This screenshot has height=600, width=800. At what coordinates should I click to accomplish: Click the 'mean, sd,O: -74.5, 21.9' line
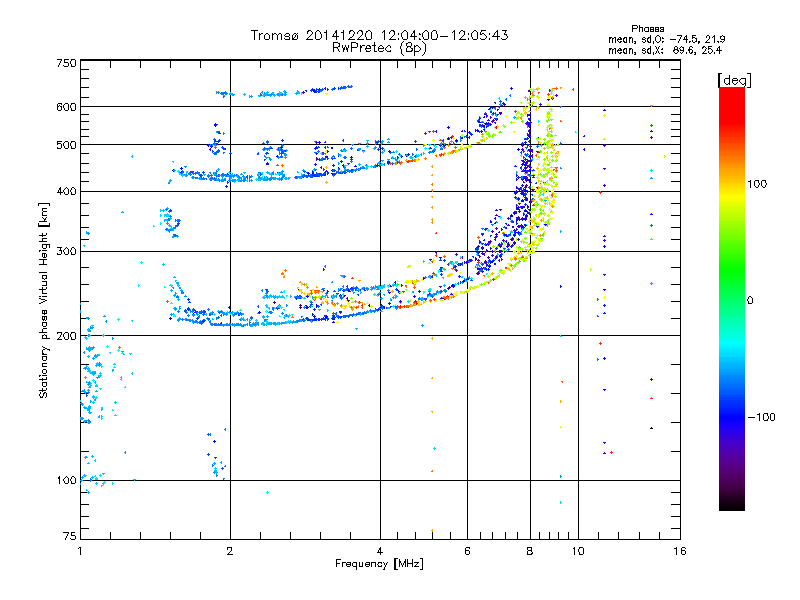[x=666, y=39]
